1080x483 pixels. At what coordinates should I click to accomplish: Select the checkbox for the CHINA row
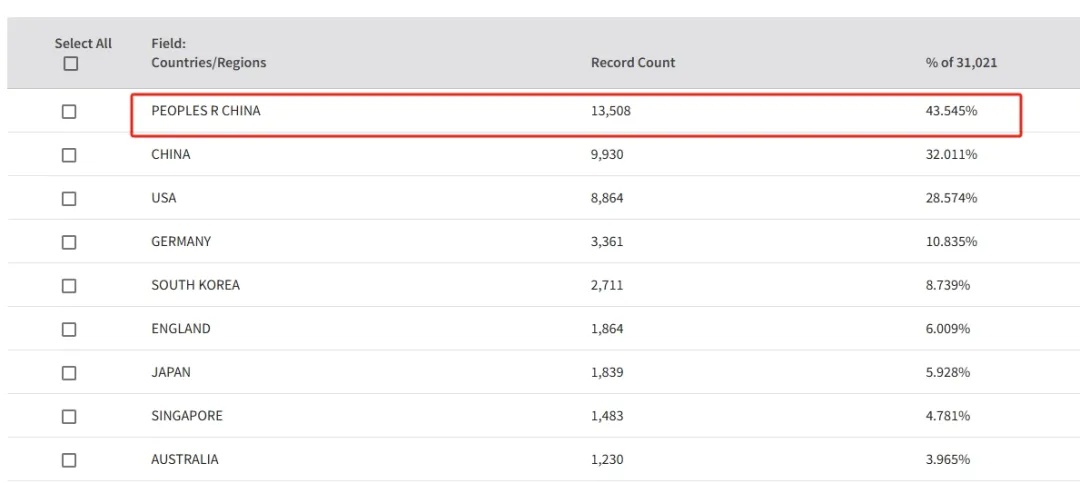(x=69, y=155)
